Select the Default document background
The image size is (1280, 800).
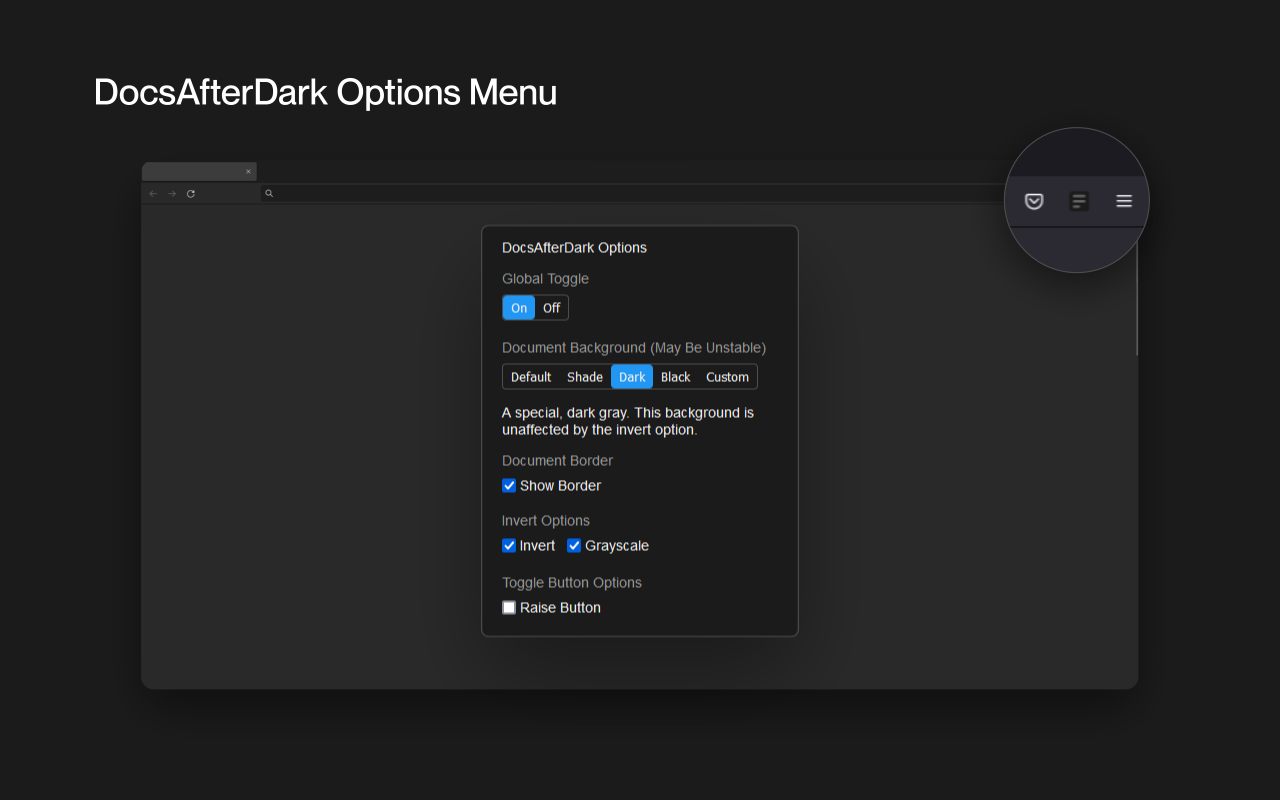(x=530, y=376)
